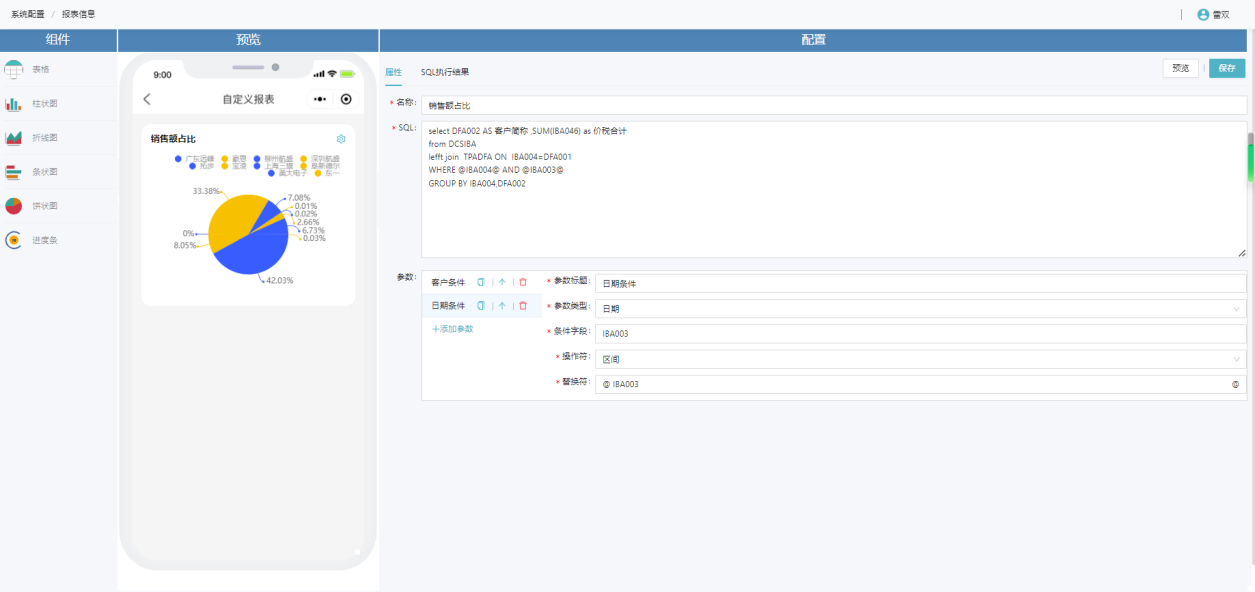
Task: Delete the 客户条件 parameter
Action: (522, 282)
